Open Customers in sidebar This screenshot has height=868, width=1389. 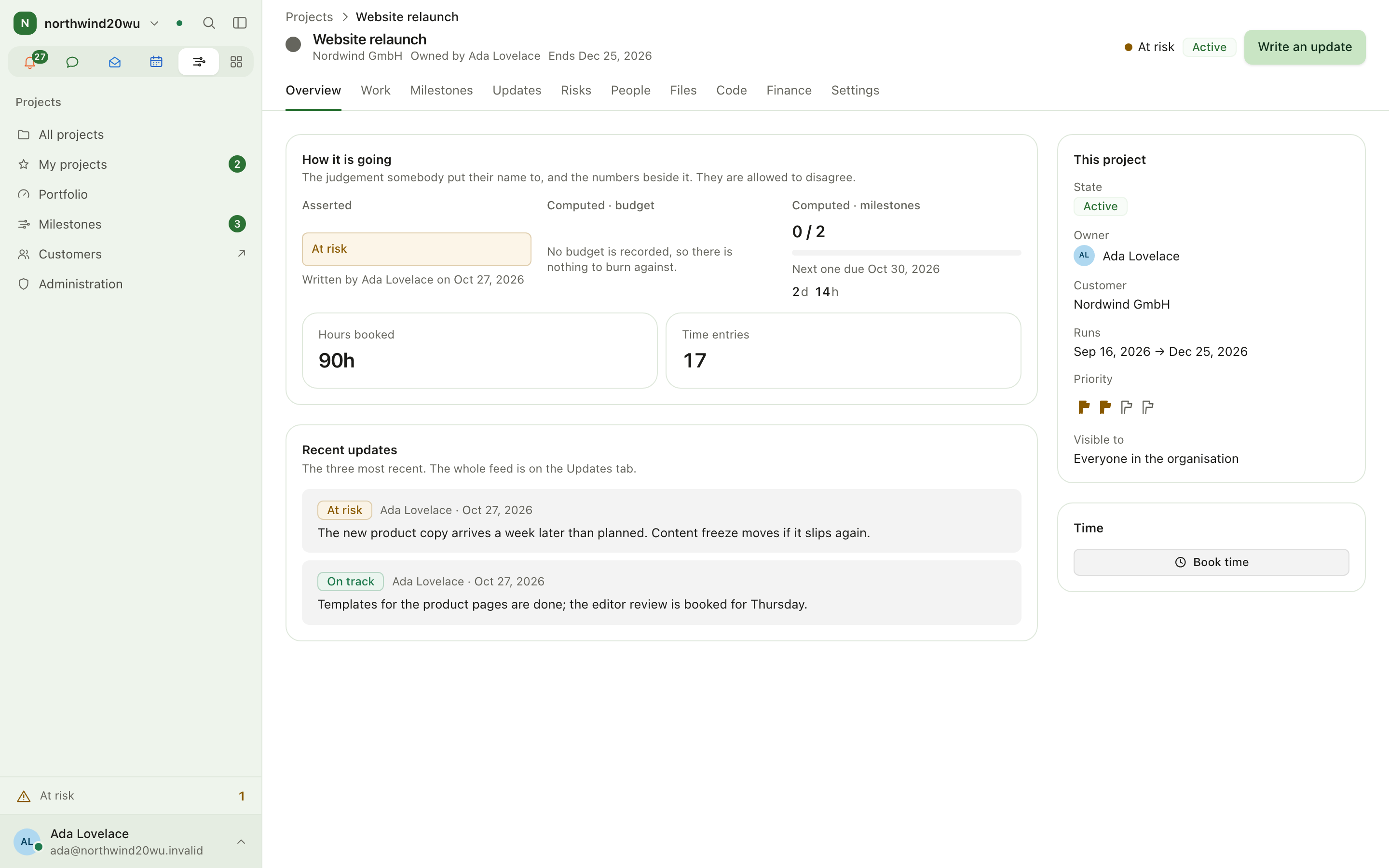click(x=131, y=254)
